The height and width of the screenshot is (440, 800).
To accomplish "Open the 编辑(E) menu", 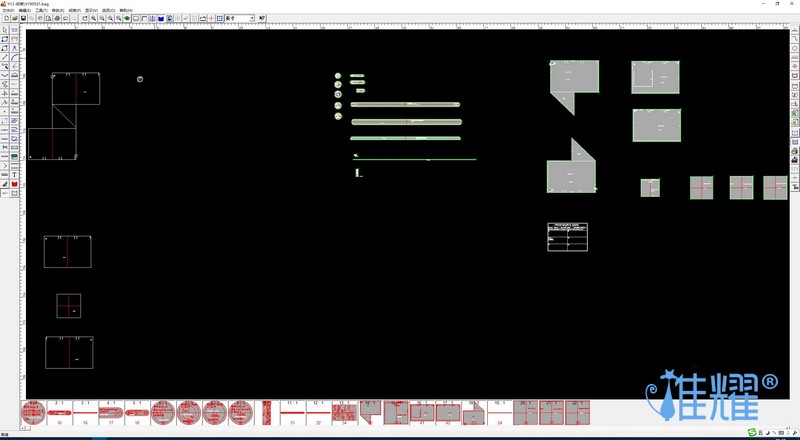I will [25, 10].
